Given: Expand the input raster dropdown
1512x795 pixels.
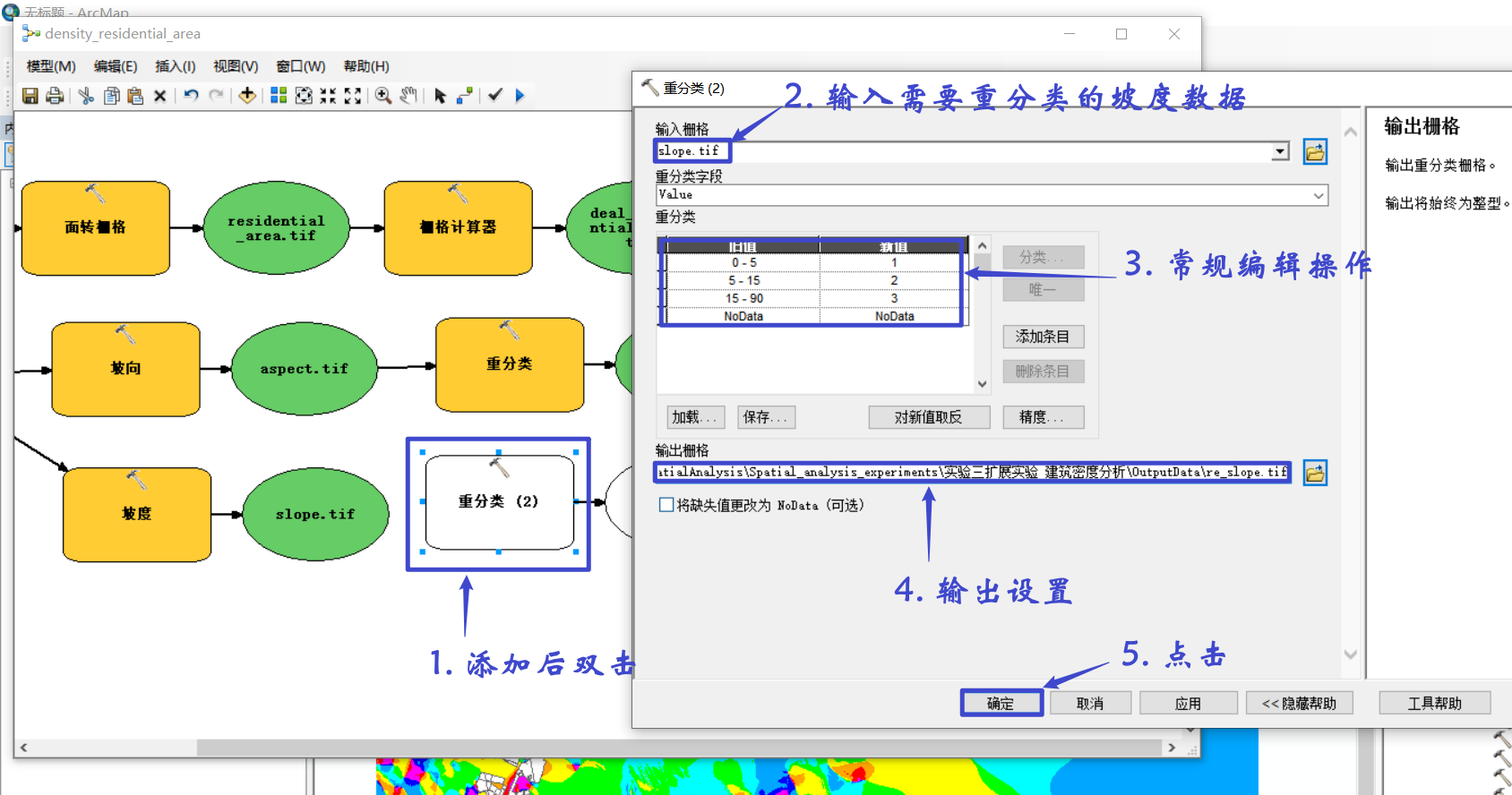Looking at the screenshot, I should (x=1281, y=151).
